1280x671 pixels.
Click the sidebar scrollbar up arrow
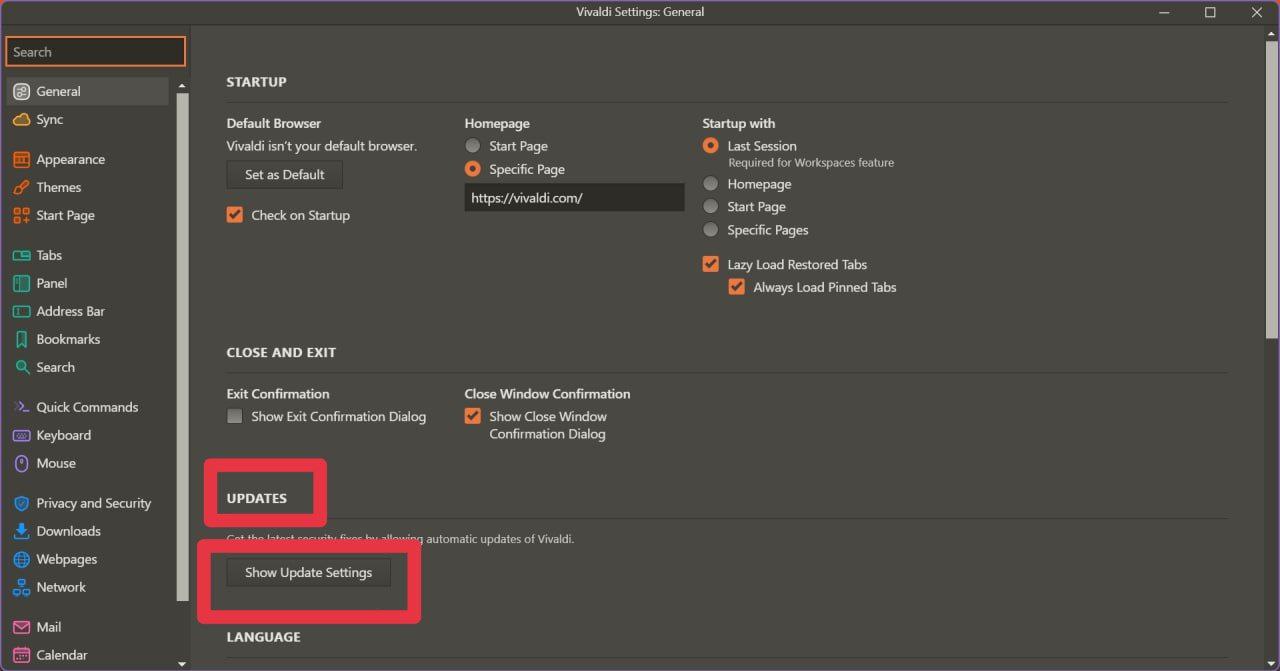tap(182, 87)
